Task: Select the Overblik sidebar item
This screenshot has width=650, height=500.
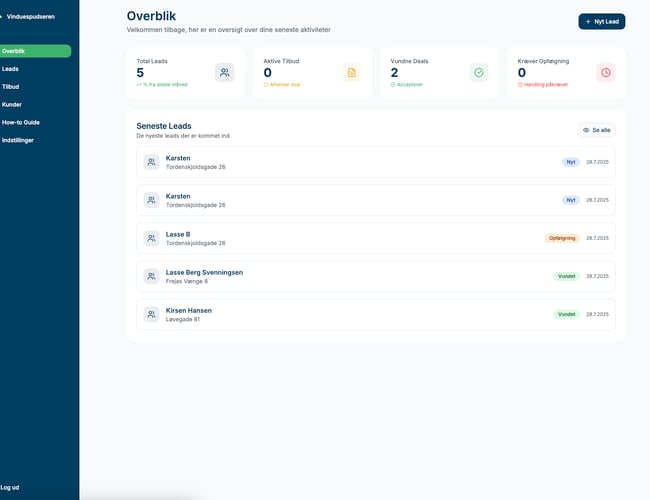Action: (14, 51)
